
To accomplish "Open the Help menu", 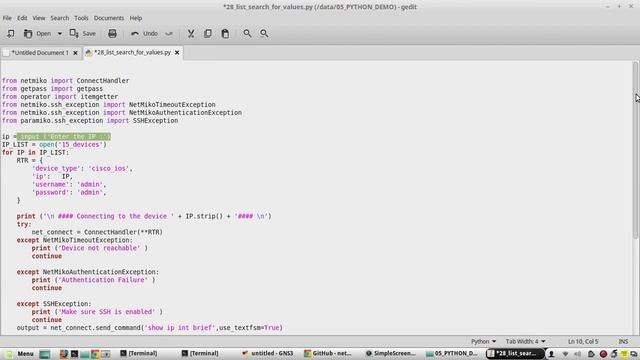I will pyautogui.click(x=136, y=18).
